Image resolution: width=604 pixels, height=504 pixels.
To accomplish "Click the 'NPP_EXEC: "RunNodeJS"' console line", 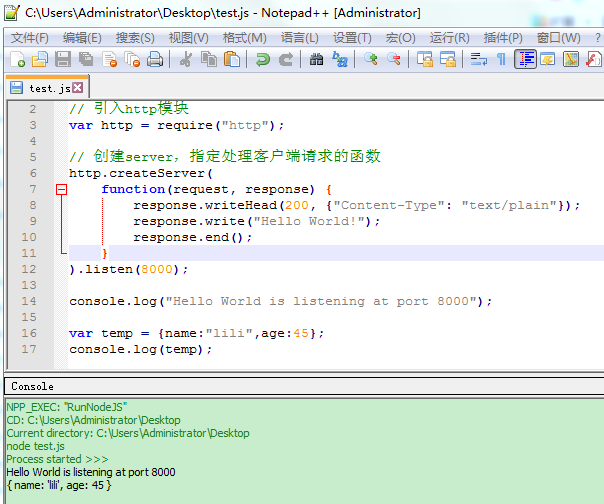I will (x=67, y=407).
